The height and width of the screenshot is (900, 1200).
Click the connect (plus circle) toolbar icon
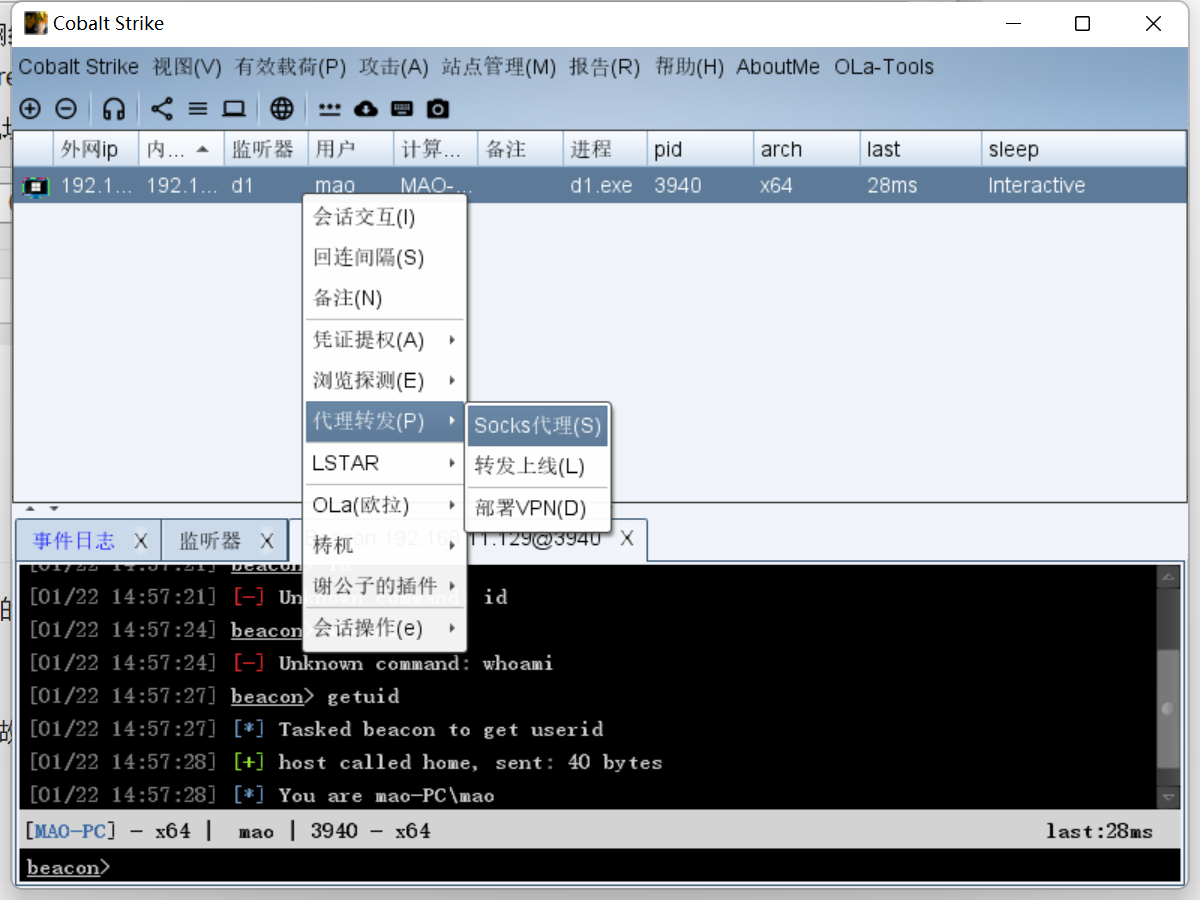click(30, 108)
